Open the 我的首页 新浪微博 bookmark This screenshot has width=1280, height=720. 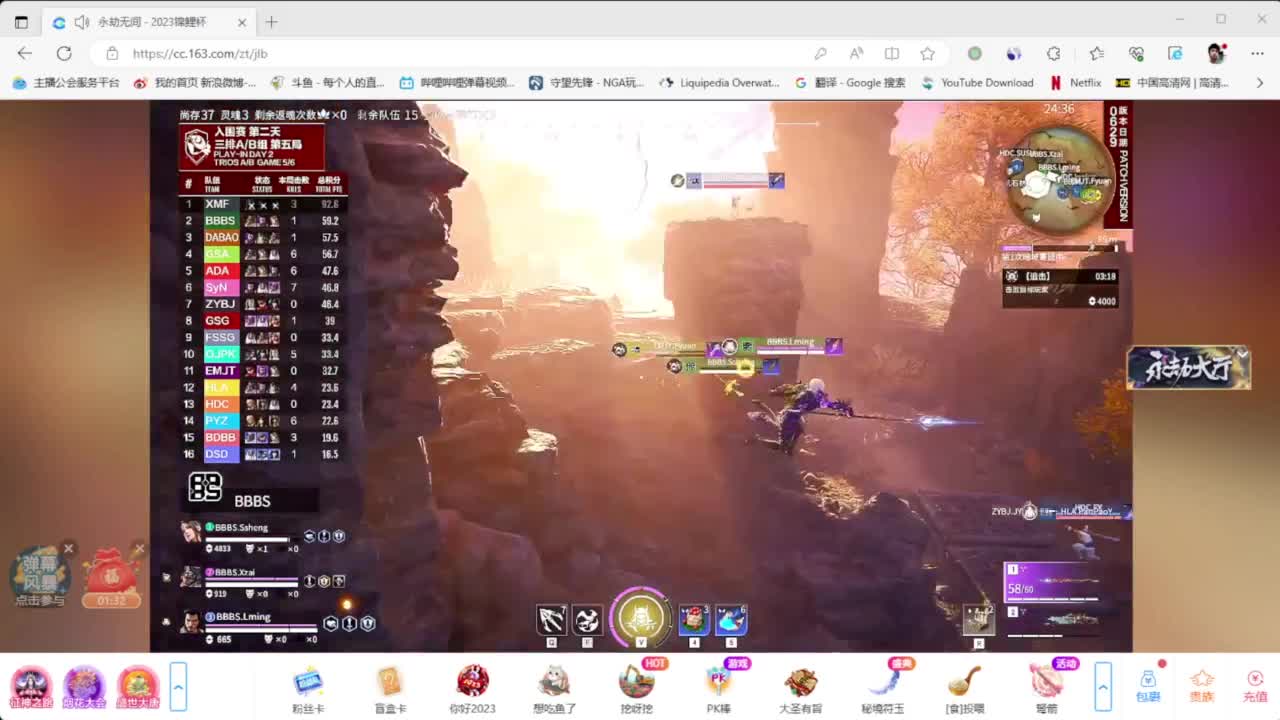point(194,83)
